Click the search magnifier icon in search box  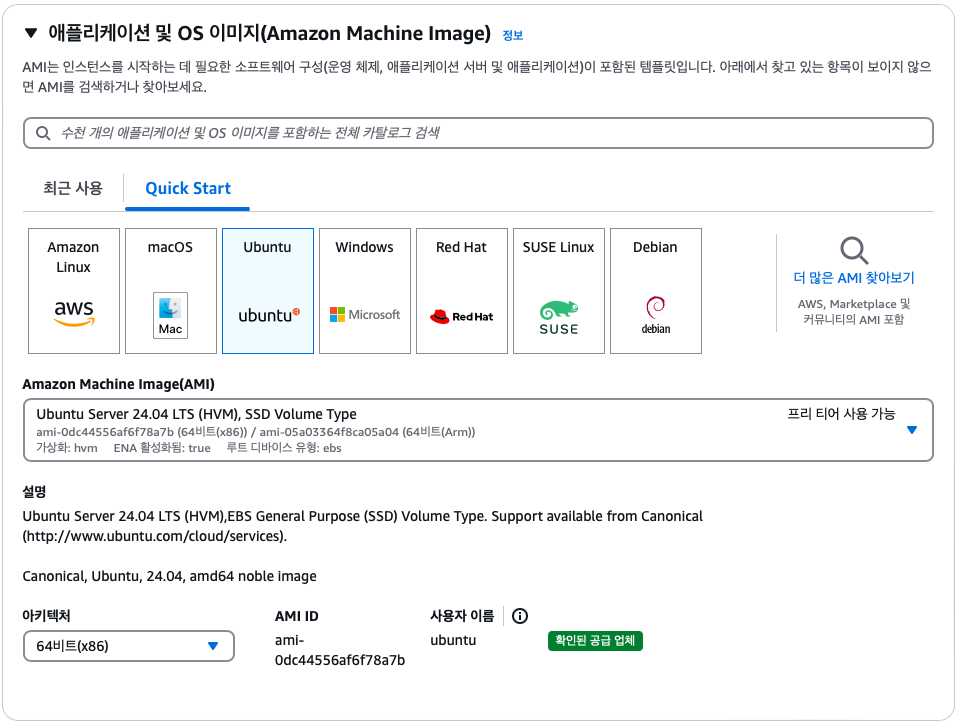point(43,133)
